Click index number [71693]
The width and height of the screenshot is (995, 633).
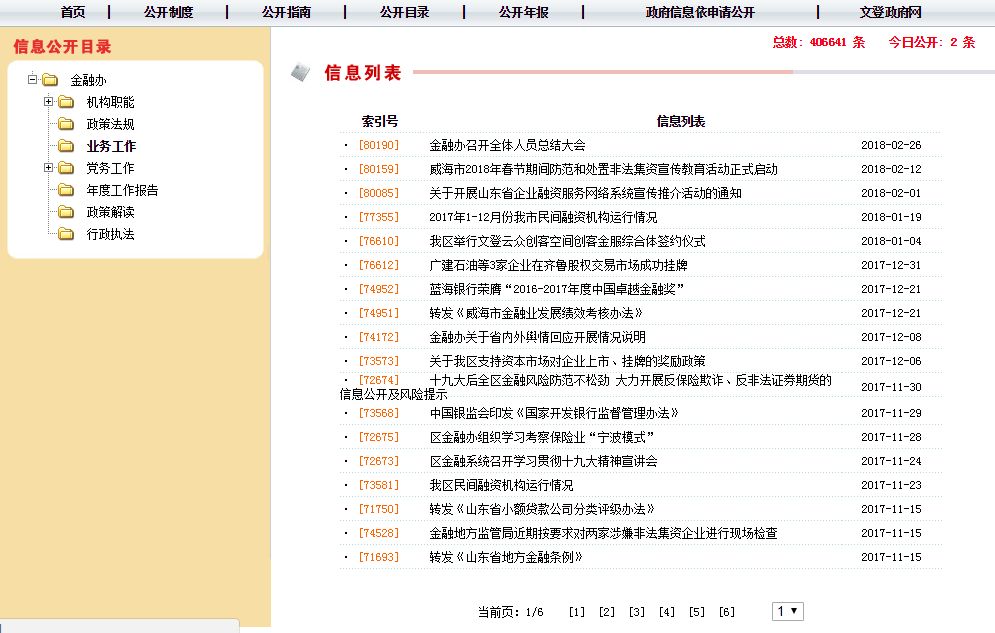pos(379,558)
